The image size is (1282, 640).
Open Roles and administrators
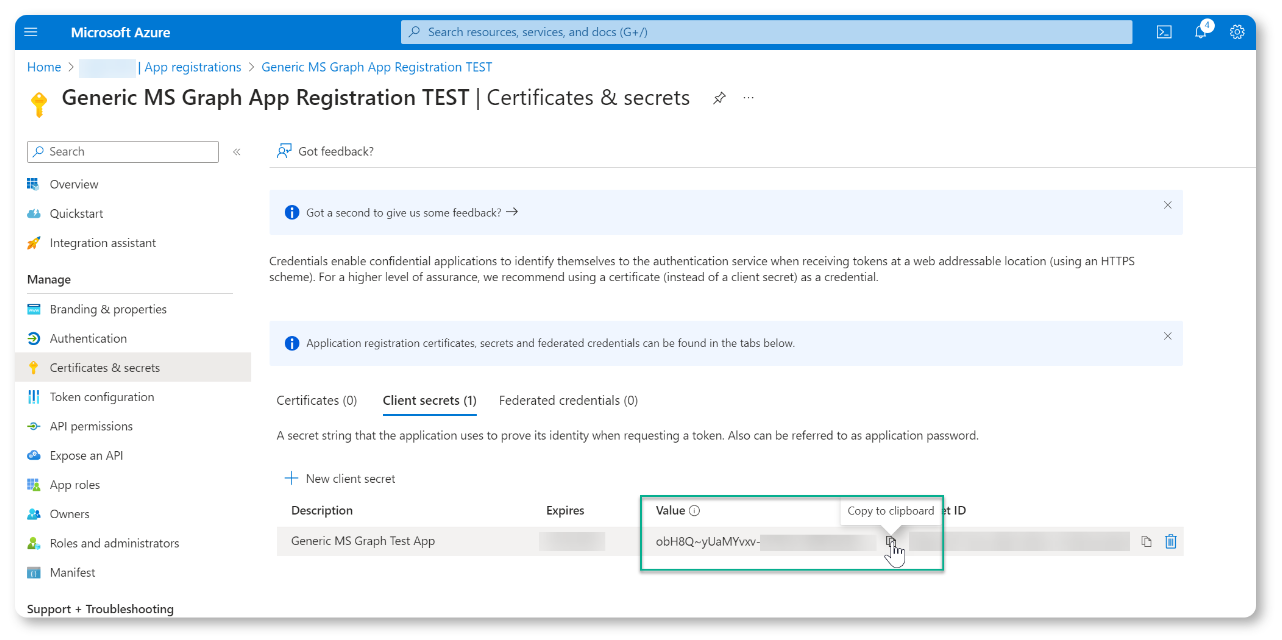click(x=115, y=543)
